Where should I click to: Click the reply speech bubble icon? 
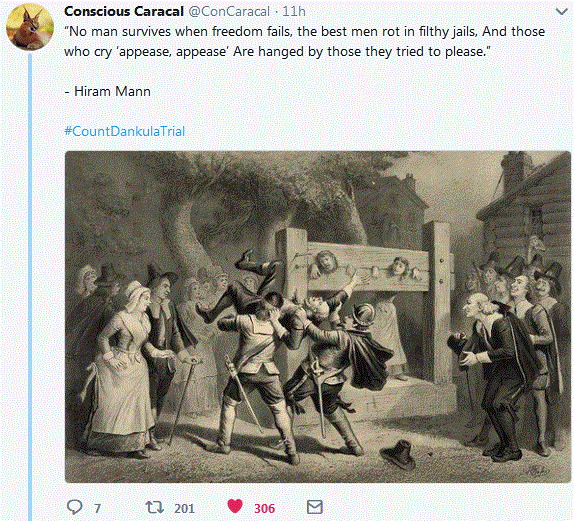75,507
